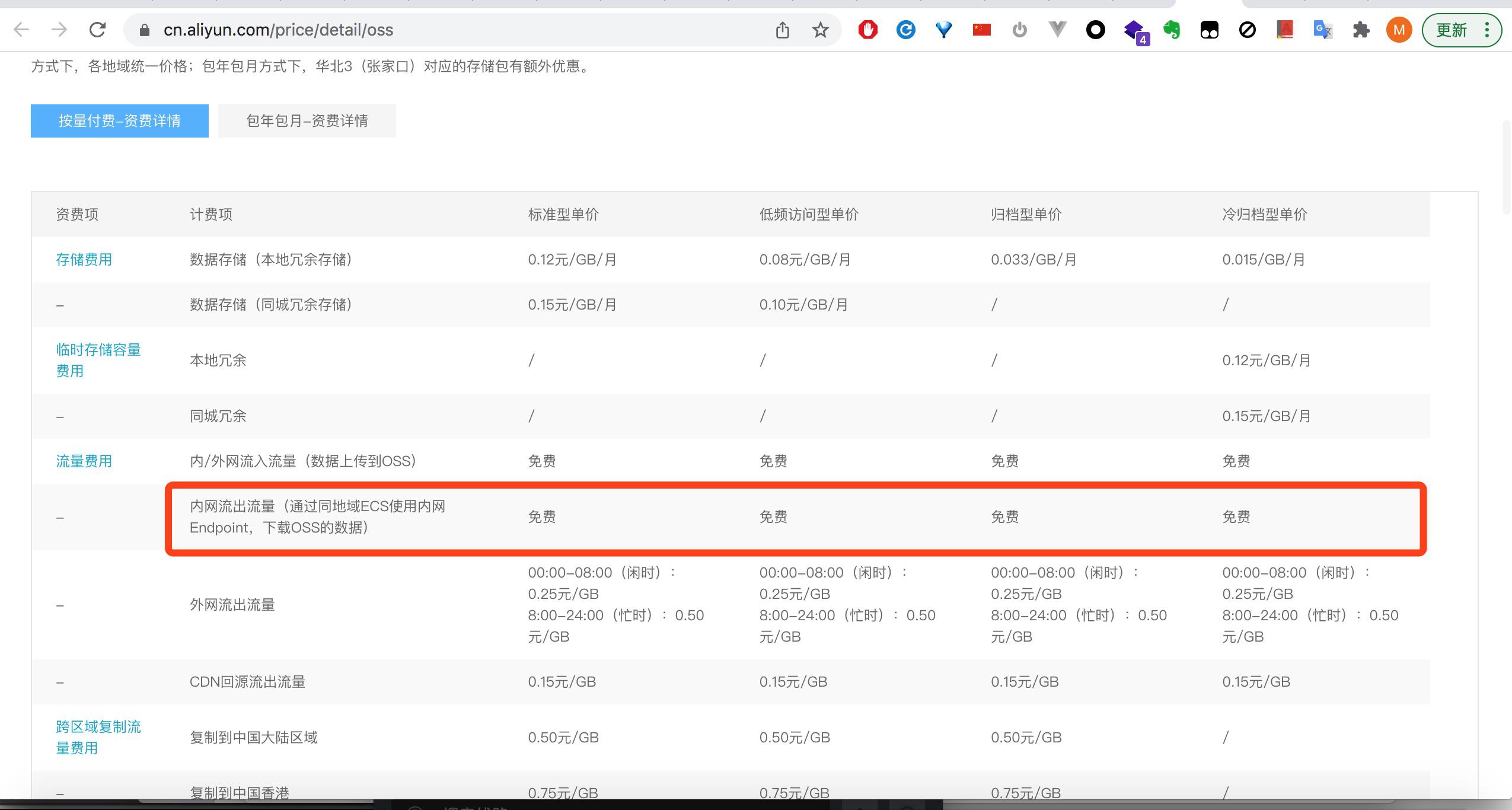
Task: Click the share page icon in address bar
Action: (782, 30)
